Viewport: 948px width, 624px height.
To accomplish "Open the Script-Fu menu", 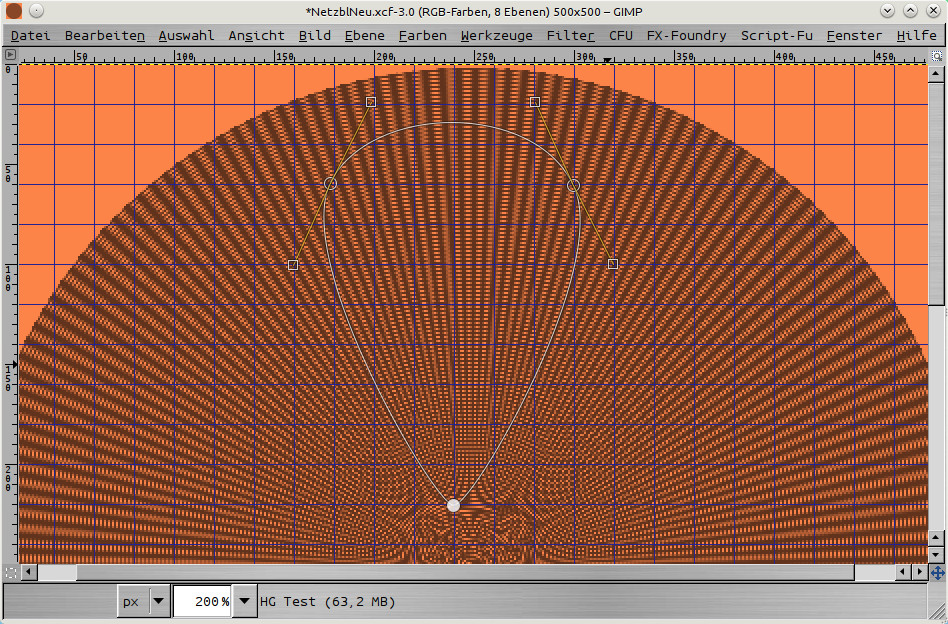I will tap(776, 35).
